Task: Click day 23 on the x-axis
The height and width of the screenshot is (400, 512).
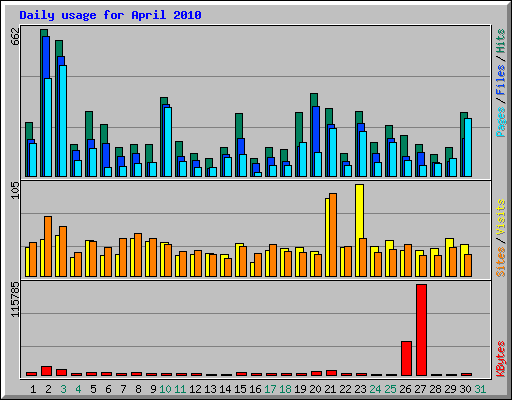Action: [360, 389]
